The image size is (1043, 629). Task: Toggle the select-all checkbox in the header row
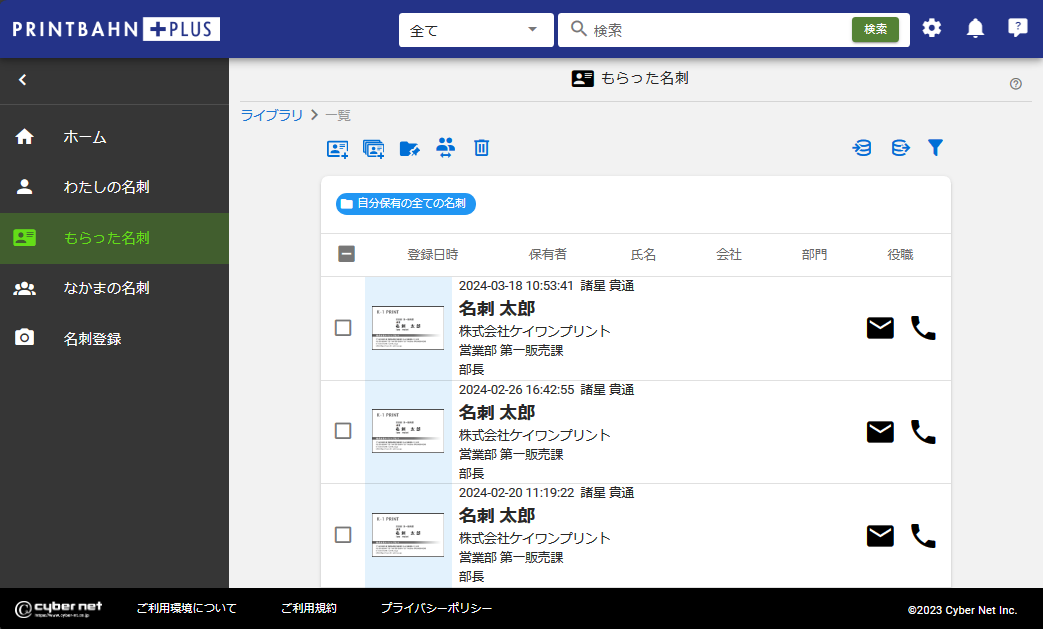(346, 254)
